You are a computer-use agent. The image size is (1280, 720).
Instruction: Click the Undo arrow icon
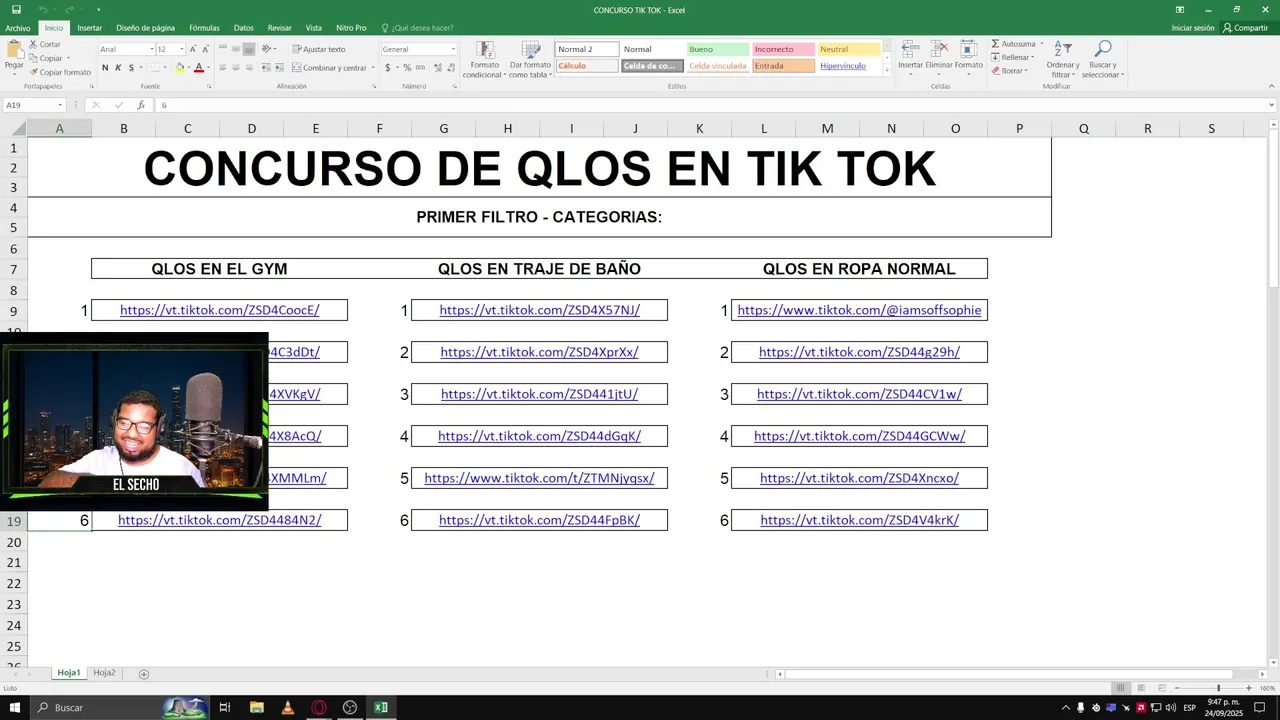(43, 9)
